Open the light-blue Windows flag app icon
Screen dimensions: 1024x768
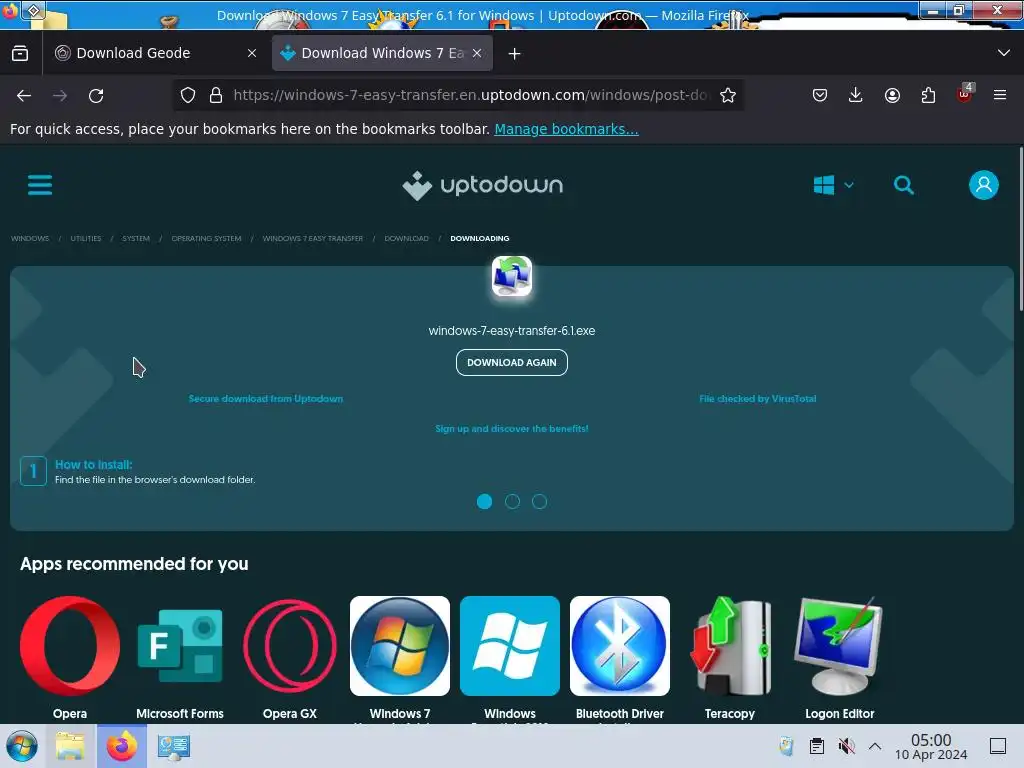[509, 645]
